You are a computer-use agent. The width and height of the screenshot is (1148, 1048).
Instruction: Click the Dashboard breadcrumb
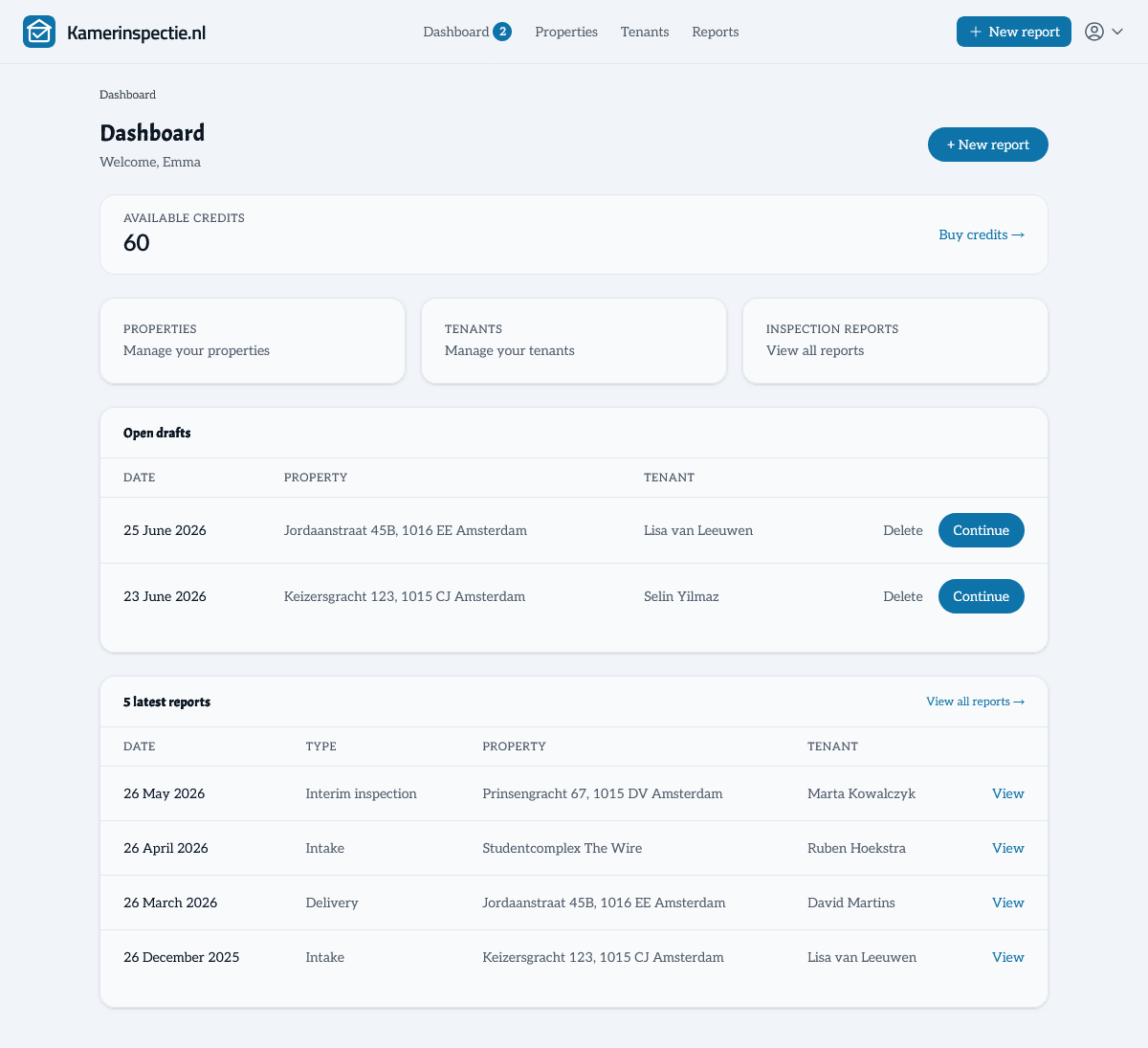point(127,95)
